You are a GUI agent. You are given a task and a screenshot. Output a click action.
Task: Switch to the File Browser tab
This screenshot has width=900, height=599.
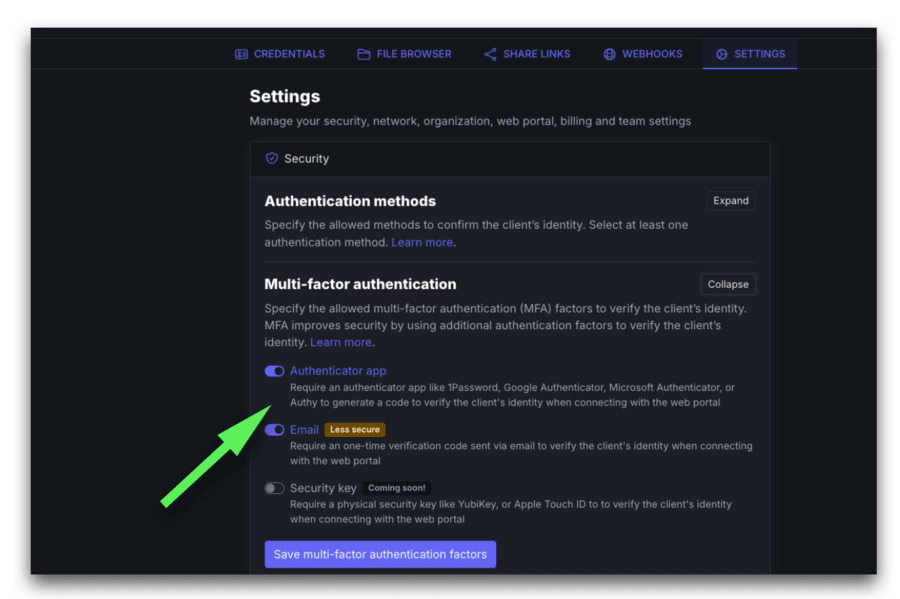pyautogui.click(x=413, y=54)
